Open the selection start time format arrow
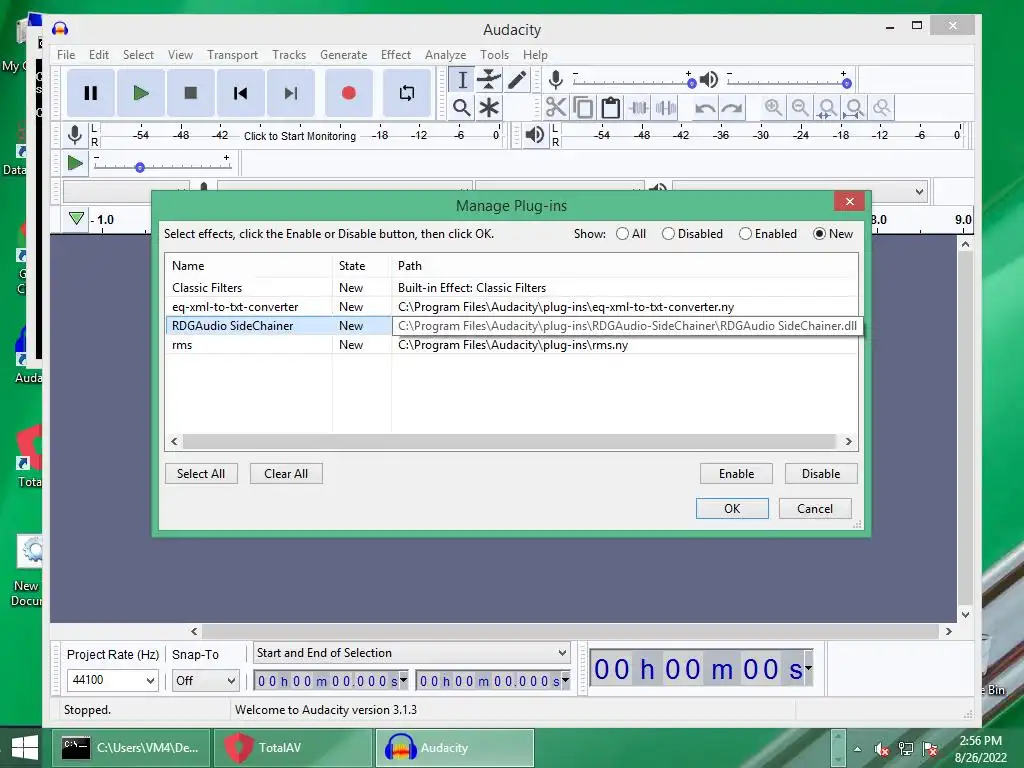The height and width of the screenshot is (768, 1024). click(x=404, y=680)
